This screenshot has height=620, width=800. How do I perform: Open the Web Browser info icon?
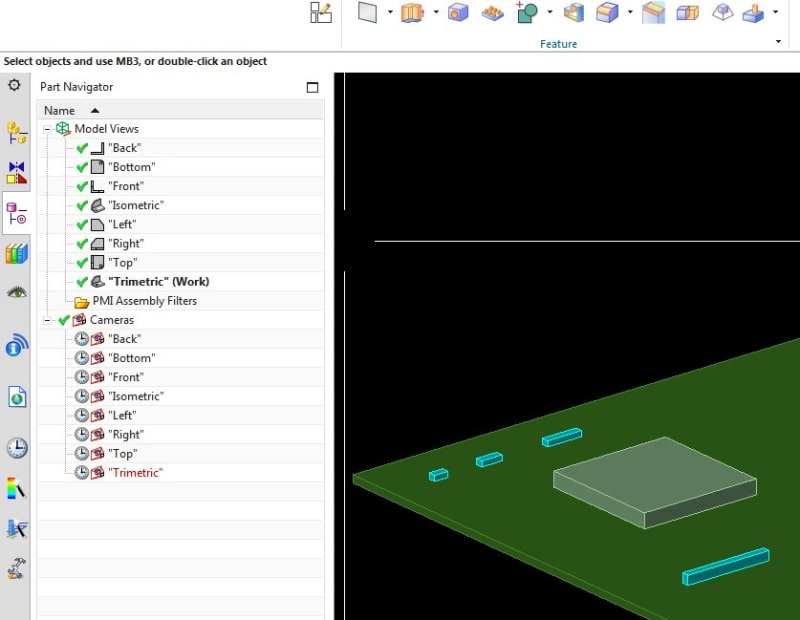point(17,345)
